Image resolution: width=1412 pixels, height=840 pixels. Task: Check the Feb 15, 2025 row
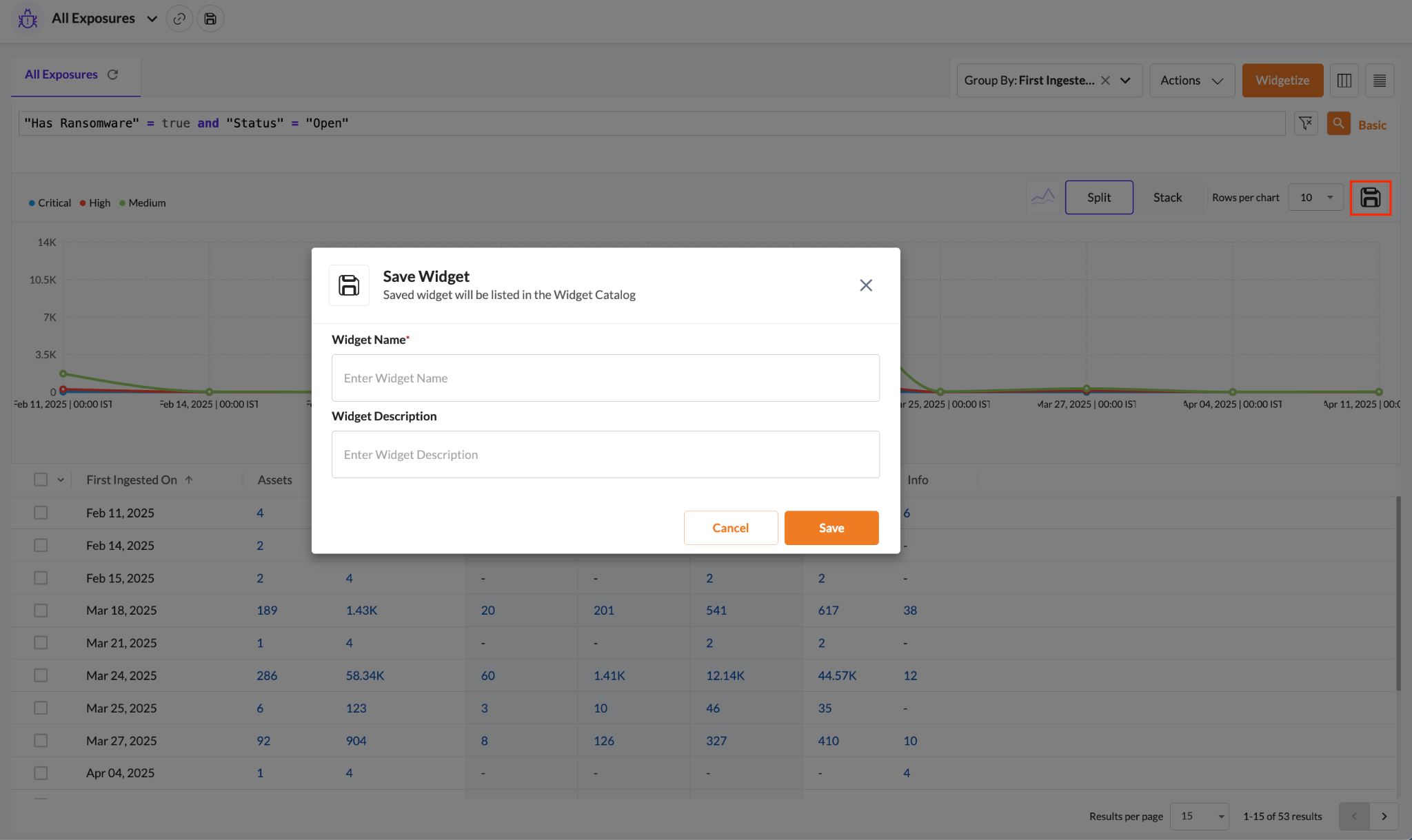[x=41, y=577]
